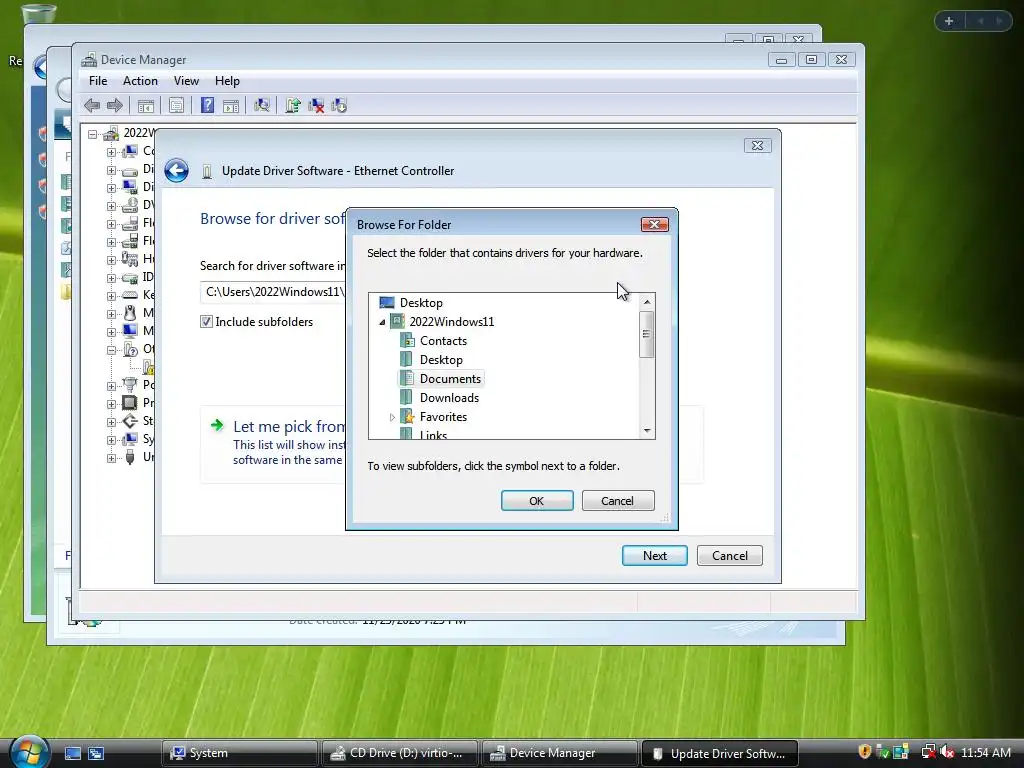The width and height of the screenshot is (1024, 768).
Task: Expand the Keyboards node in device tree
Action: point(111,296)
